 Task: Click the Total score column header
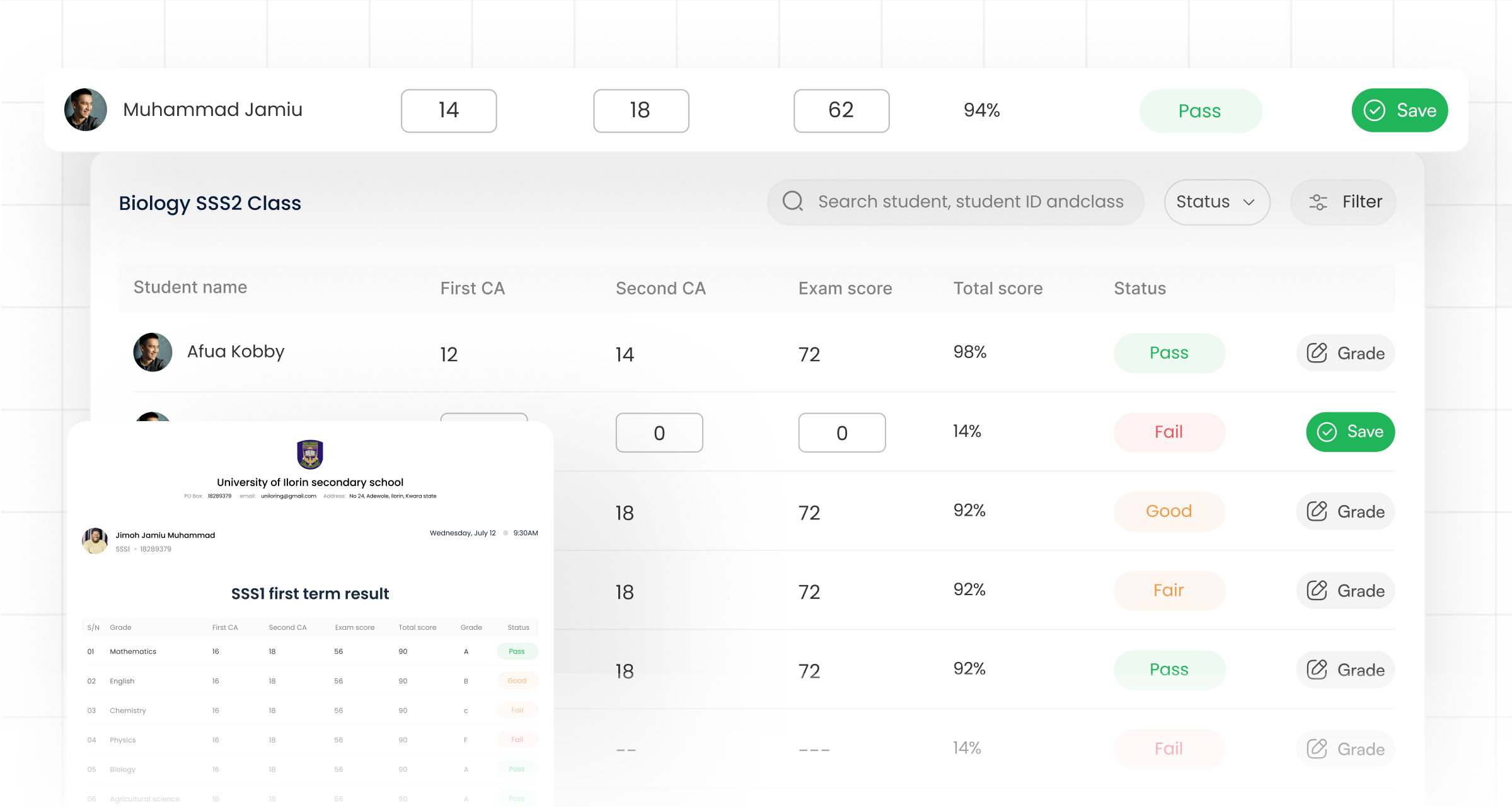(997, 289)
